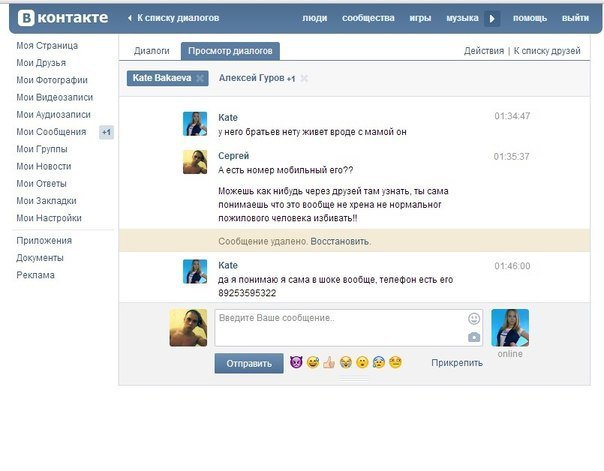Click the 01:34:47 timestamp
Viewport: 604px width, 471px height.
pos(512,116)
